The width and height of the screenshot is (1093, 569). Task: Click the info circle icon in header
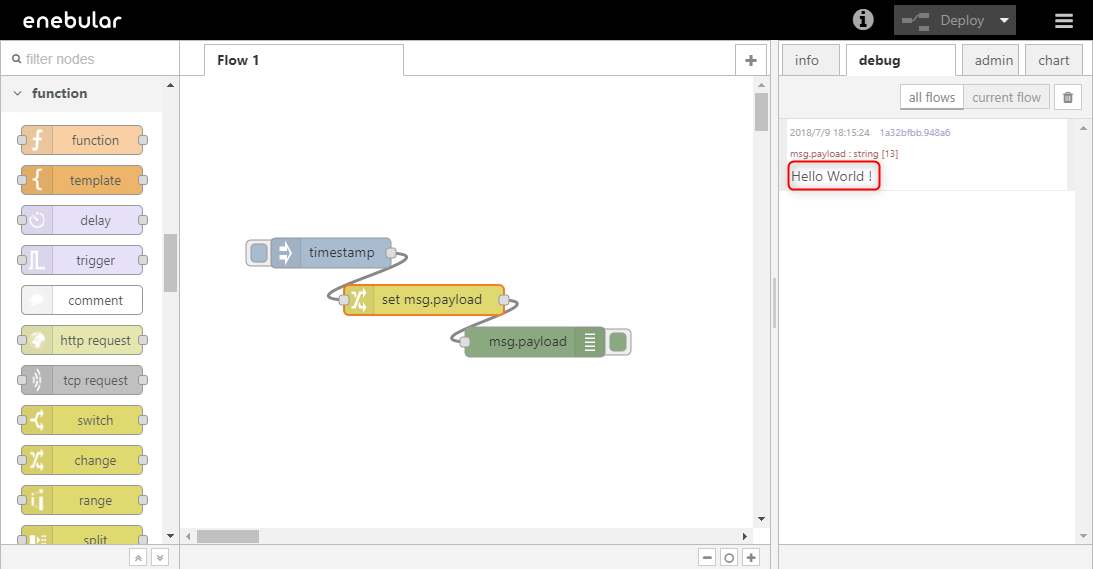[862, 20]
